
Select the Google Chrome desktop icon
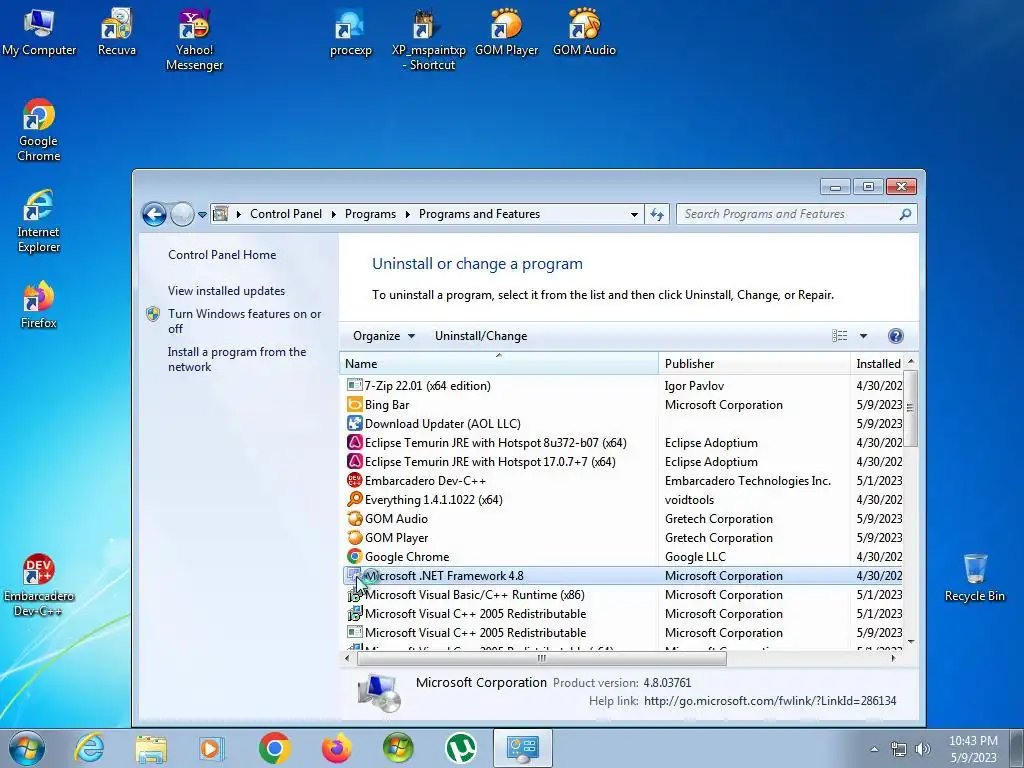39,130
